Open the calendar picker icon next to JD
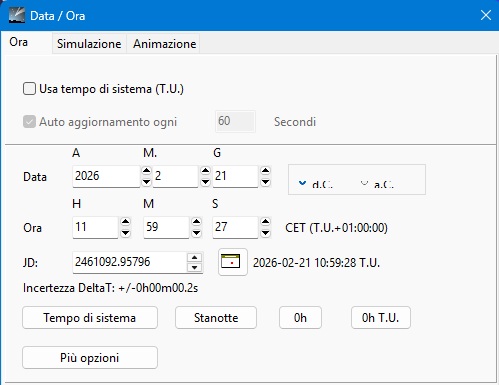 click(x=233, y=262)
